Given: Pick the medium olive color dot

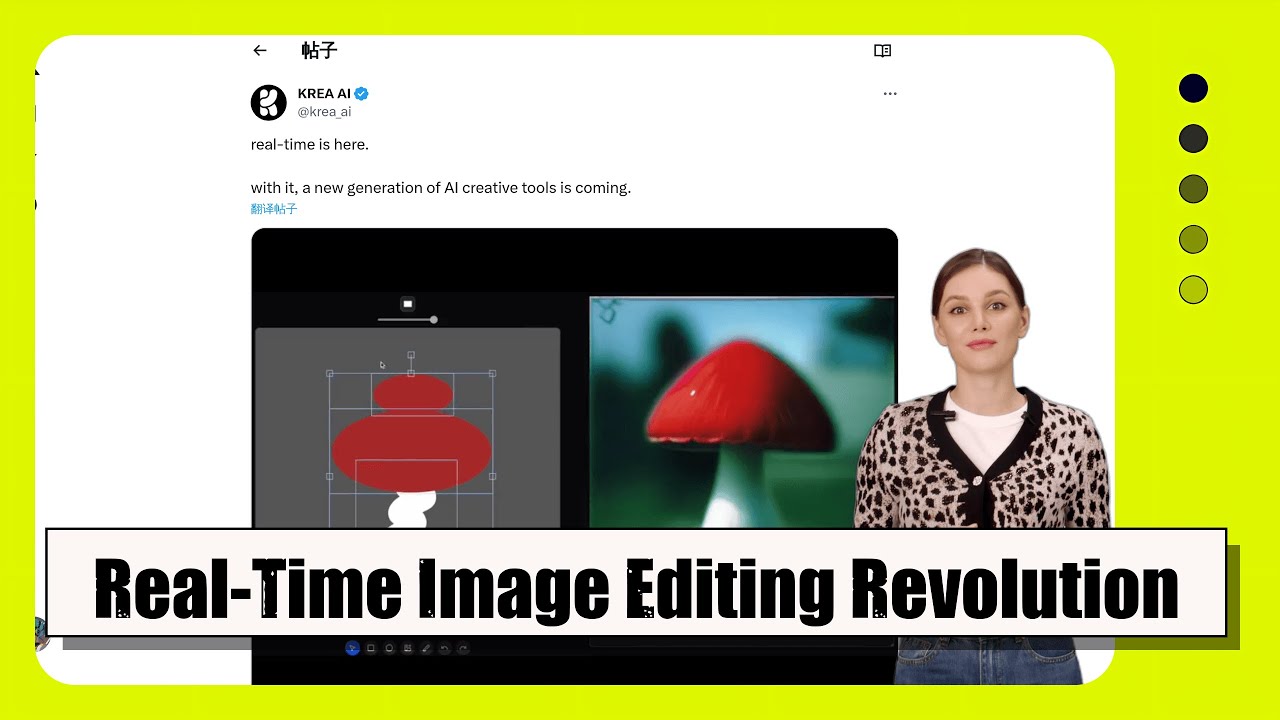Looking at the screenshot, I should pyautogui.click(x=1193, y=240).
